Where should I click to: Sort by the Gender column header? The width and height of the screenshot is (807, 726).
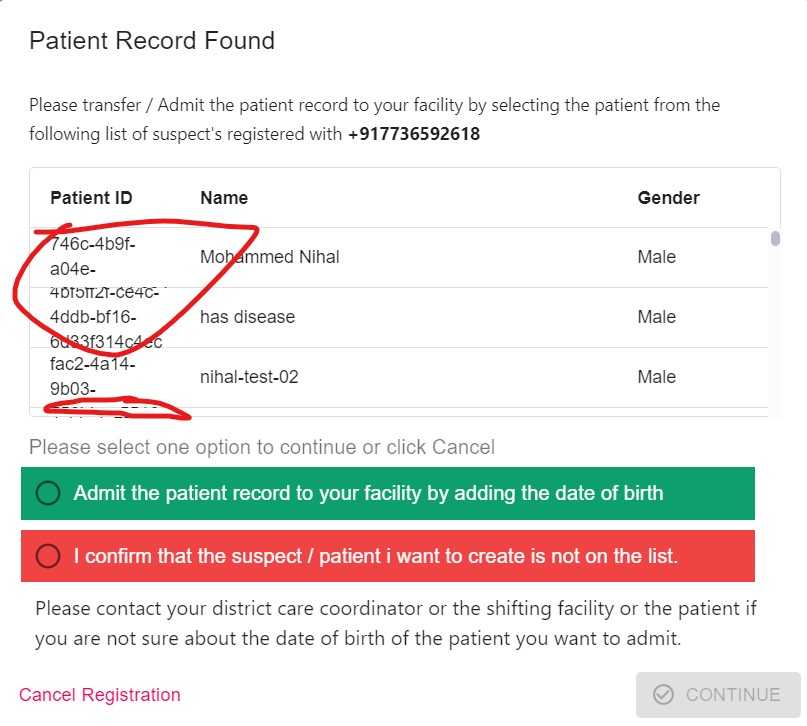pyautogui.click(x=668, y=197)
